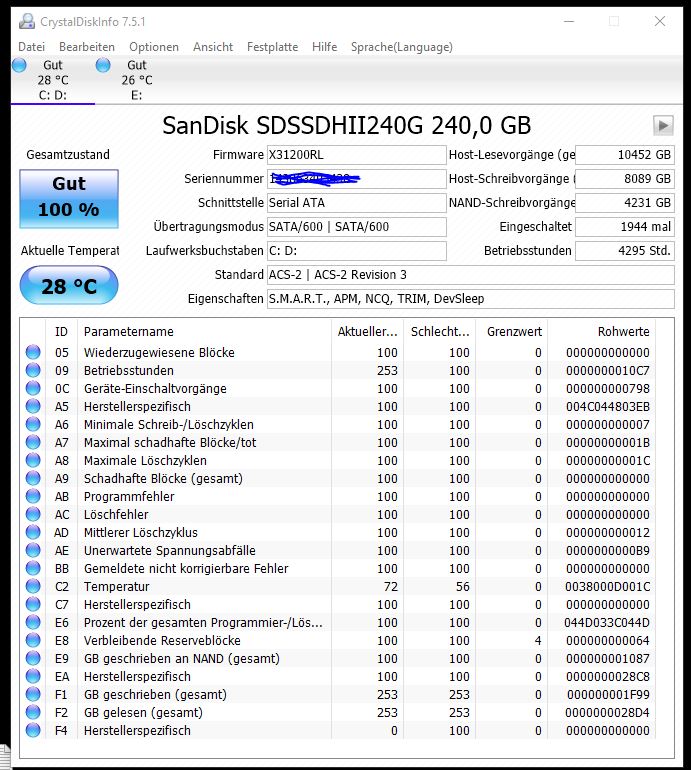The width and height of the screenshot is (691, 770).
Task: Select raw value 004C044803EB
Action: [608, 407]
